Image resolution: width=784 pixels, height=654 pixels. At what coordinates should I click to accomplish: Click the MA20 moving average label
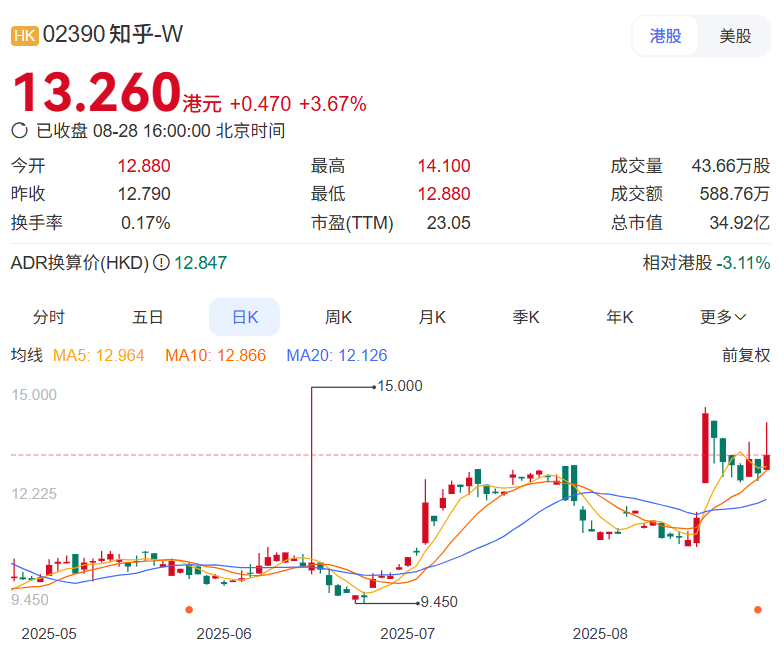click(336, 355)
